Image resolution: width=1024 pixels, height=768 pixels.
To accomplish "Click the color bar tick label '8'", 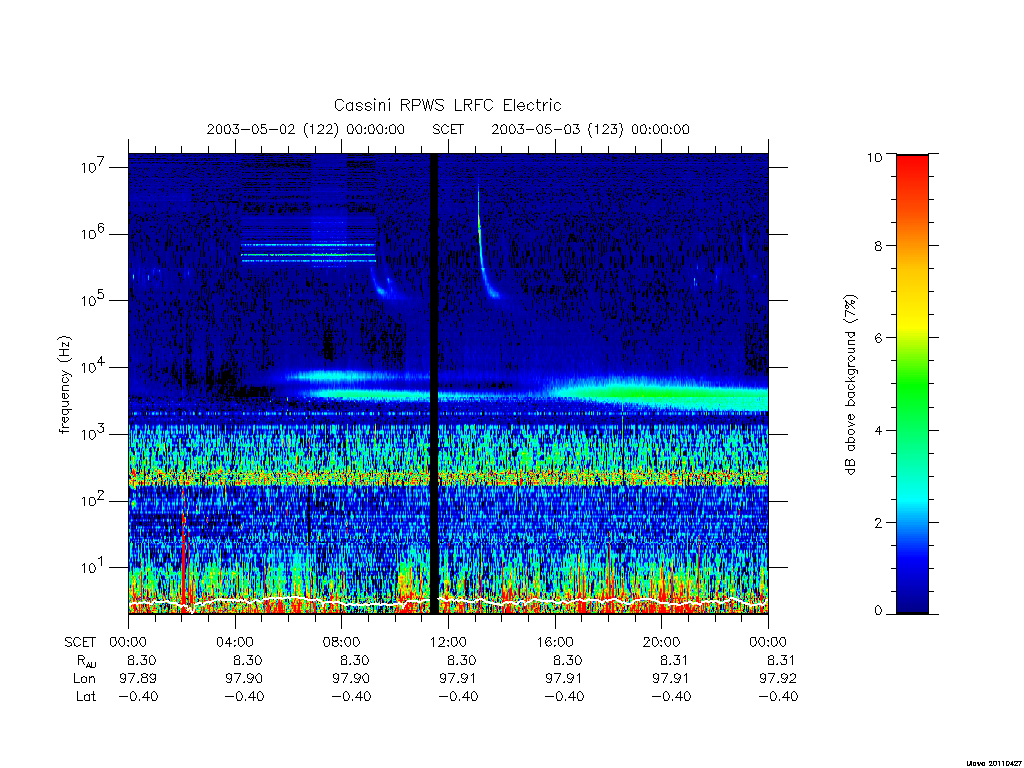I will (x=878, y=246).
